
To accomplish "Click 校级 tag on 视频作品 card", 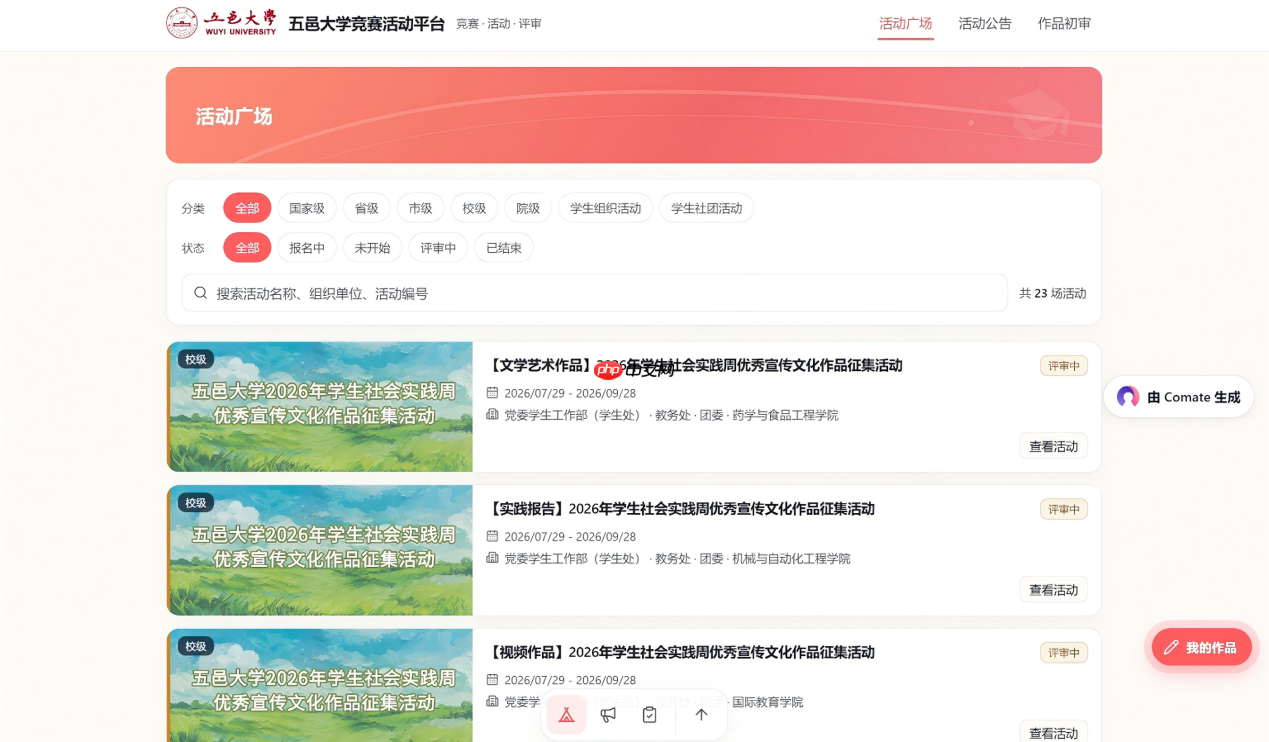I will tap(195, 646).
